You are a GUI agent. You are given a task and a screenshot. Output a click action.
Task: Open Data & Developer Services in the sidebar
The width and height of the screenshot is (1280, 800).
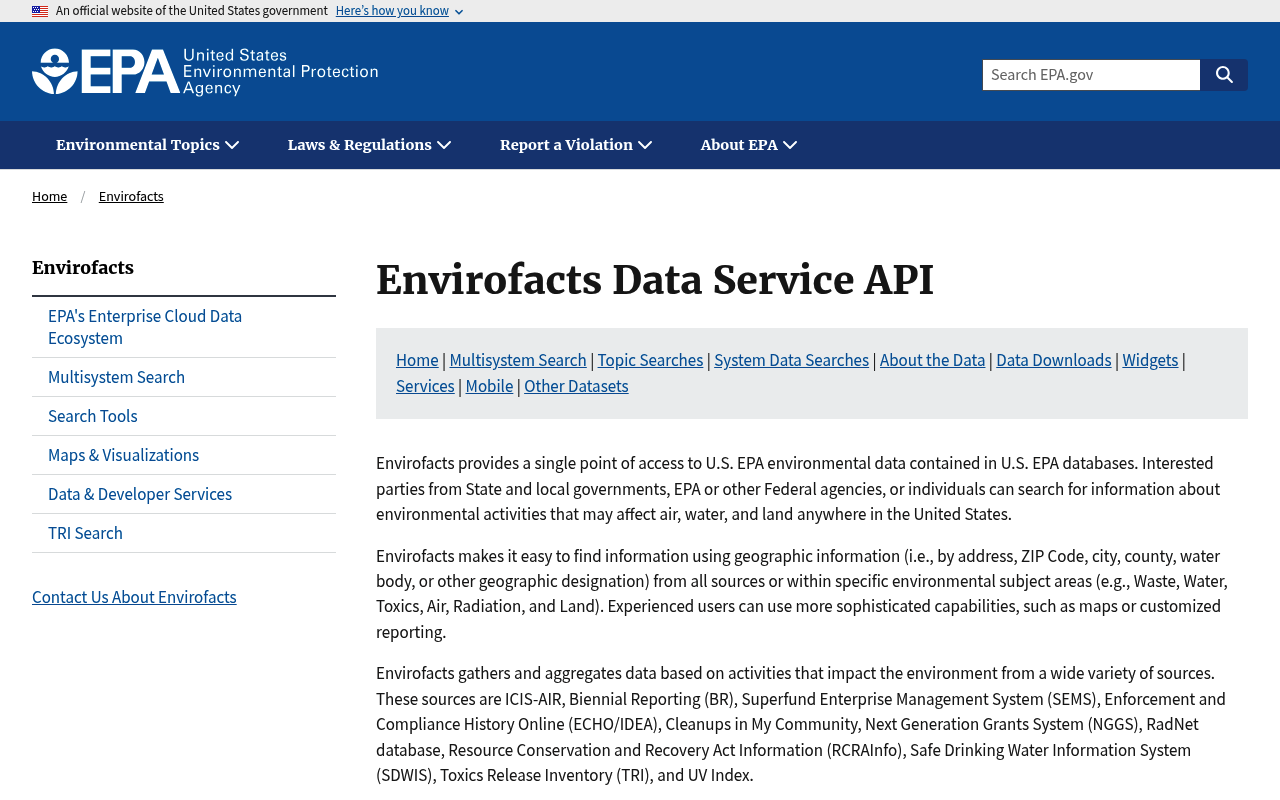pyautogui.click(x=184, y=494)
